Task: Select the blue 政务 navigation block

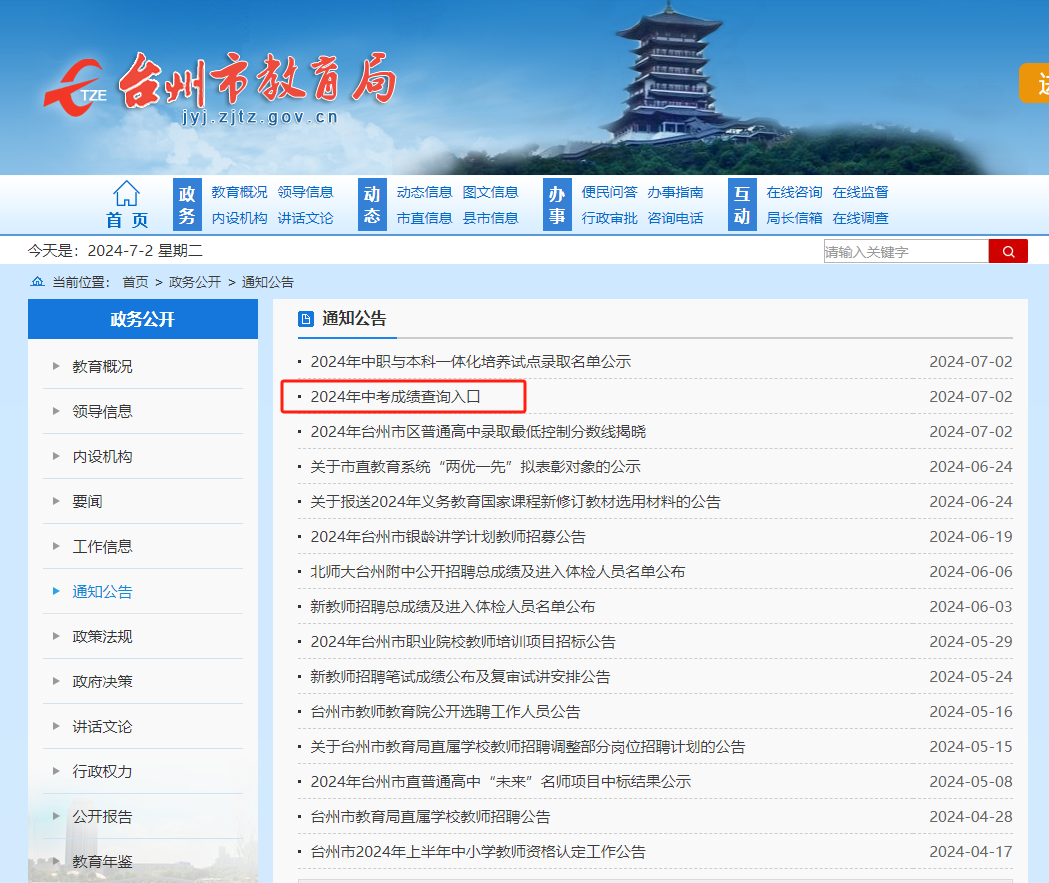Action: pos(186,204)
